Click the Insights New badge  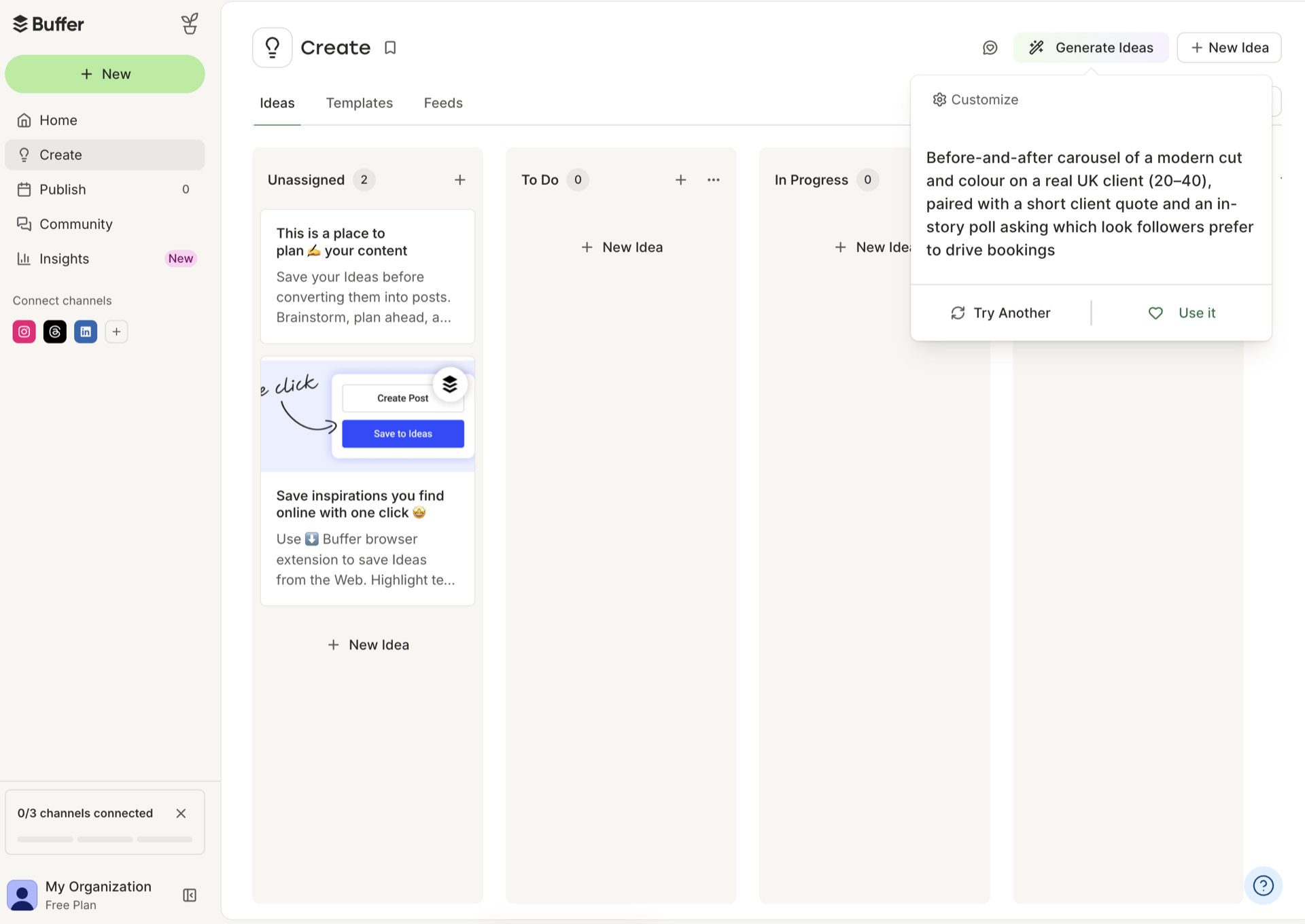coord(181,259)
